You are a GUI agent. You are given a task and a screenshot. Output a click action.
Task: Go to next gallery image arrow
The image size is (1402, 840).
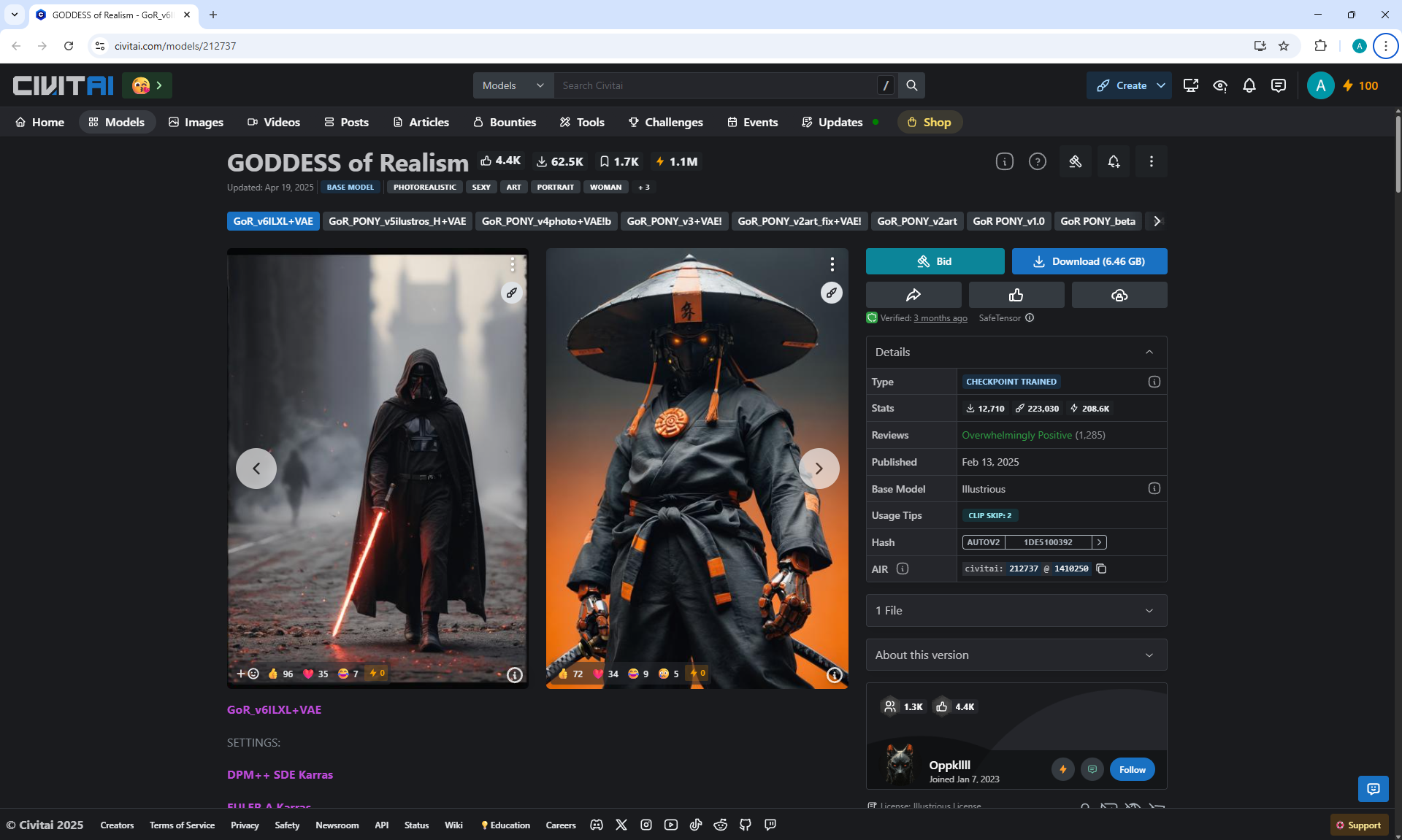click(x=819, y=469)
